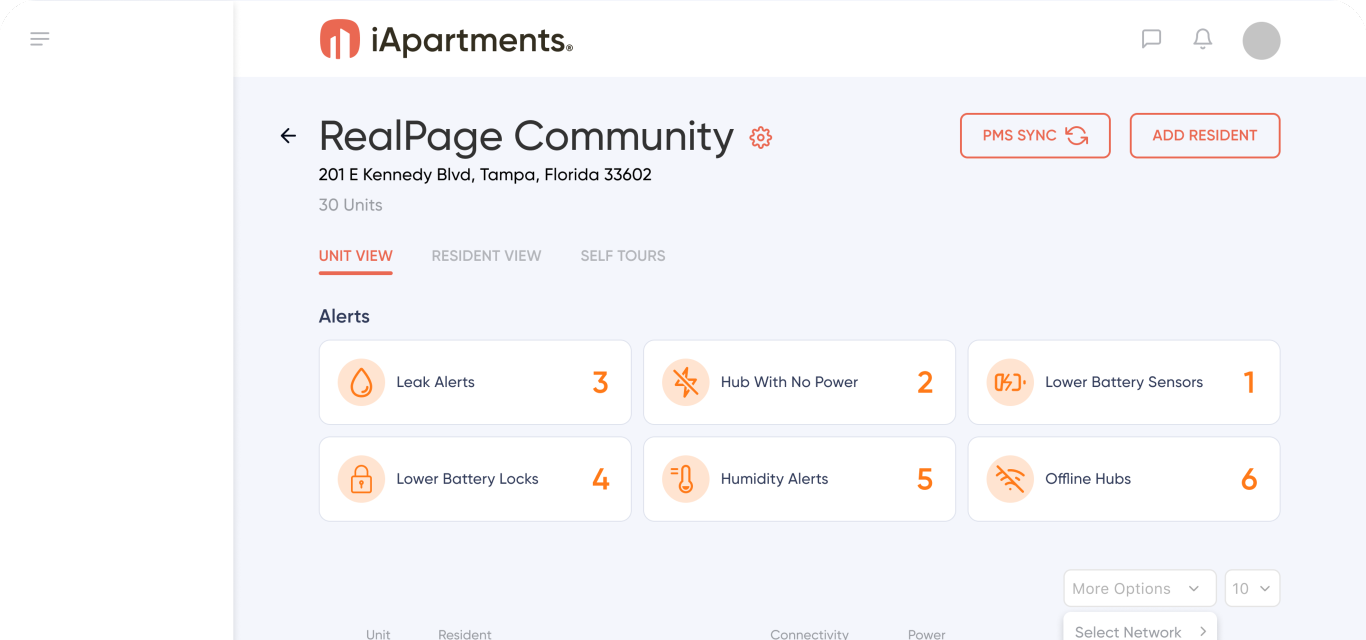1366x640 pixels.
Task: Go back using the left arrow
Action: (x=288, y=136)
